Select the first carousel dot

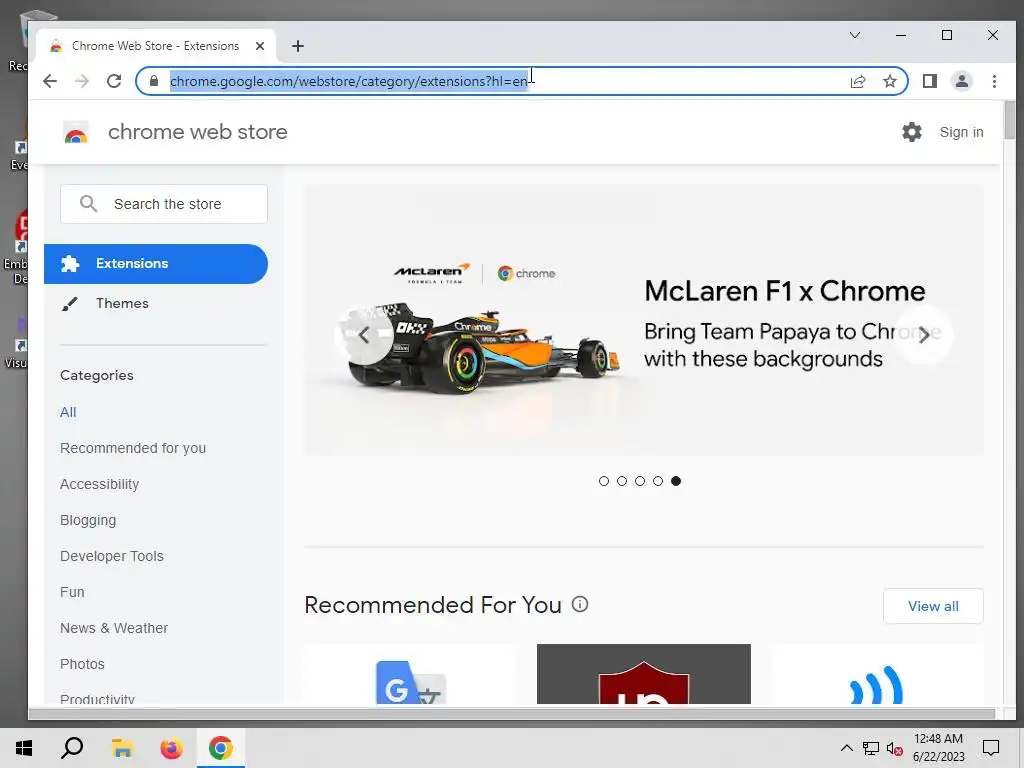(x=603, y=481)
